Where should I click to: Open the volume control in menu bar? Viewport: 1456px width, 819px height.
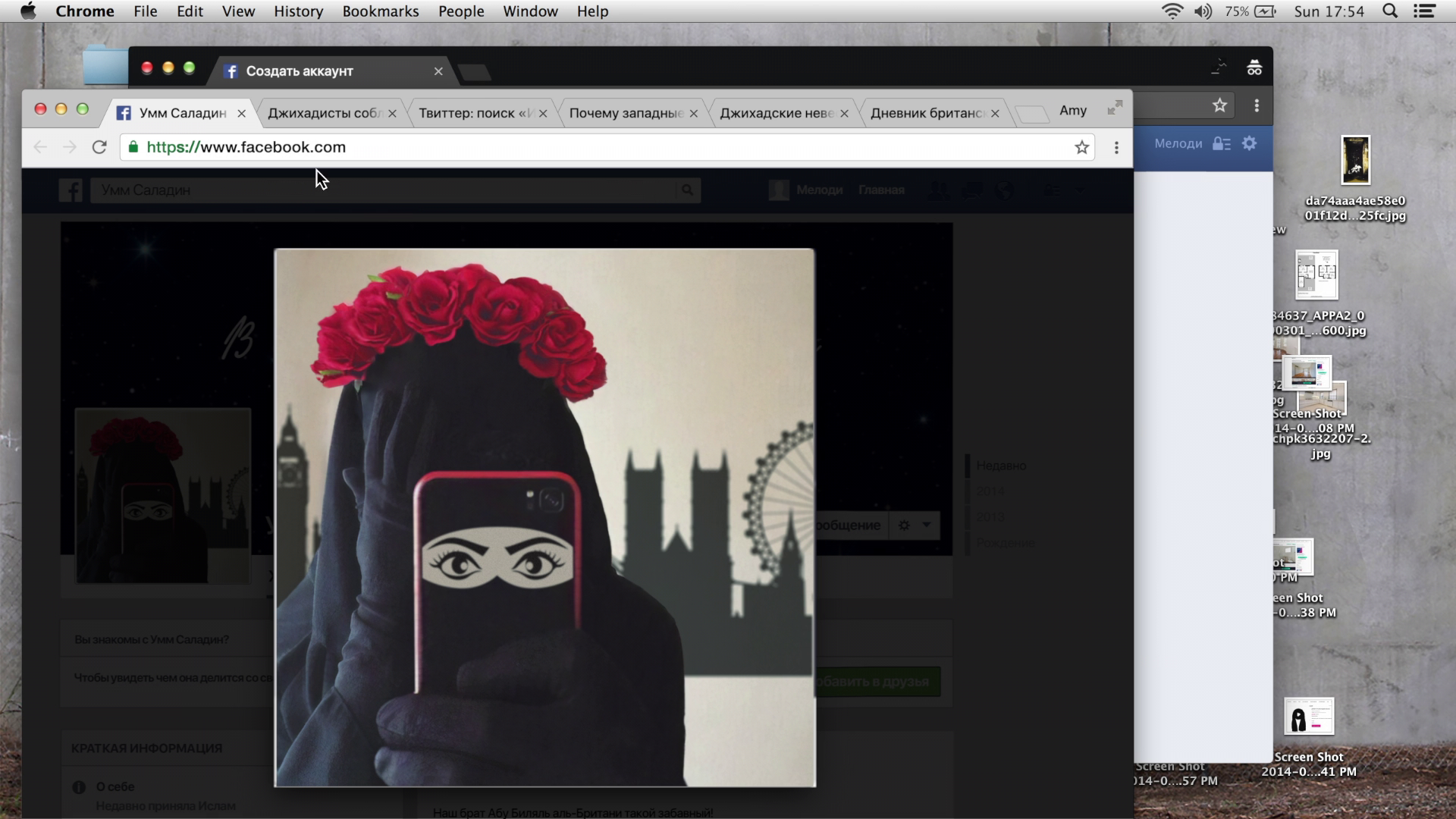(x=1203, y=11)
